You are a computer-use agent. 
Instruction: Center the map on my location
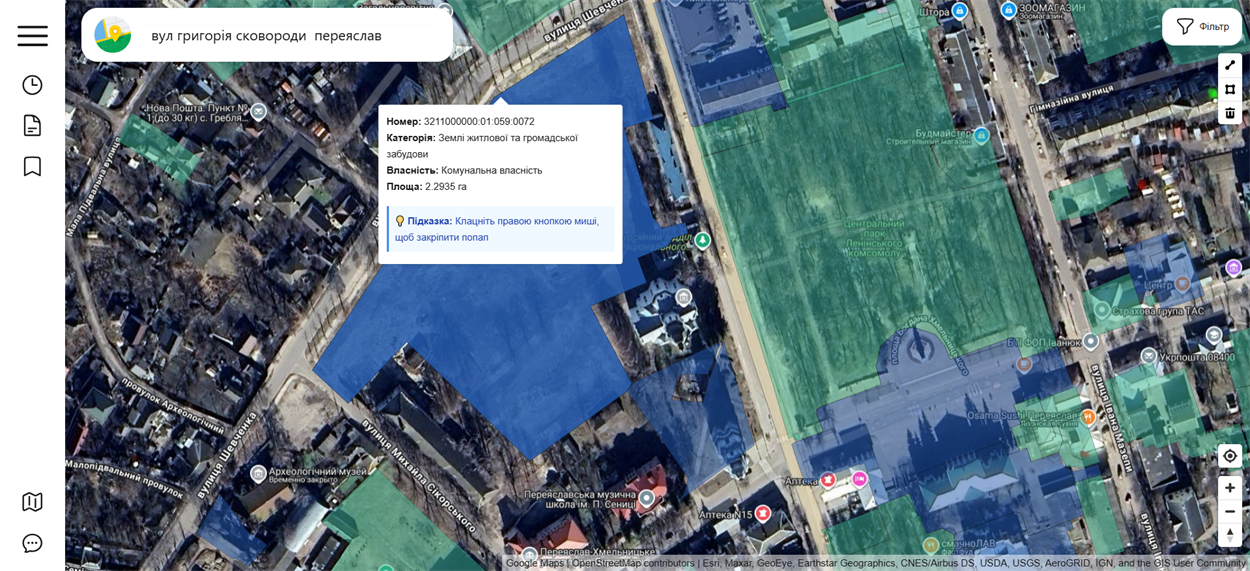[x=1230, y=456]
